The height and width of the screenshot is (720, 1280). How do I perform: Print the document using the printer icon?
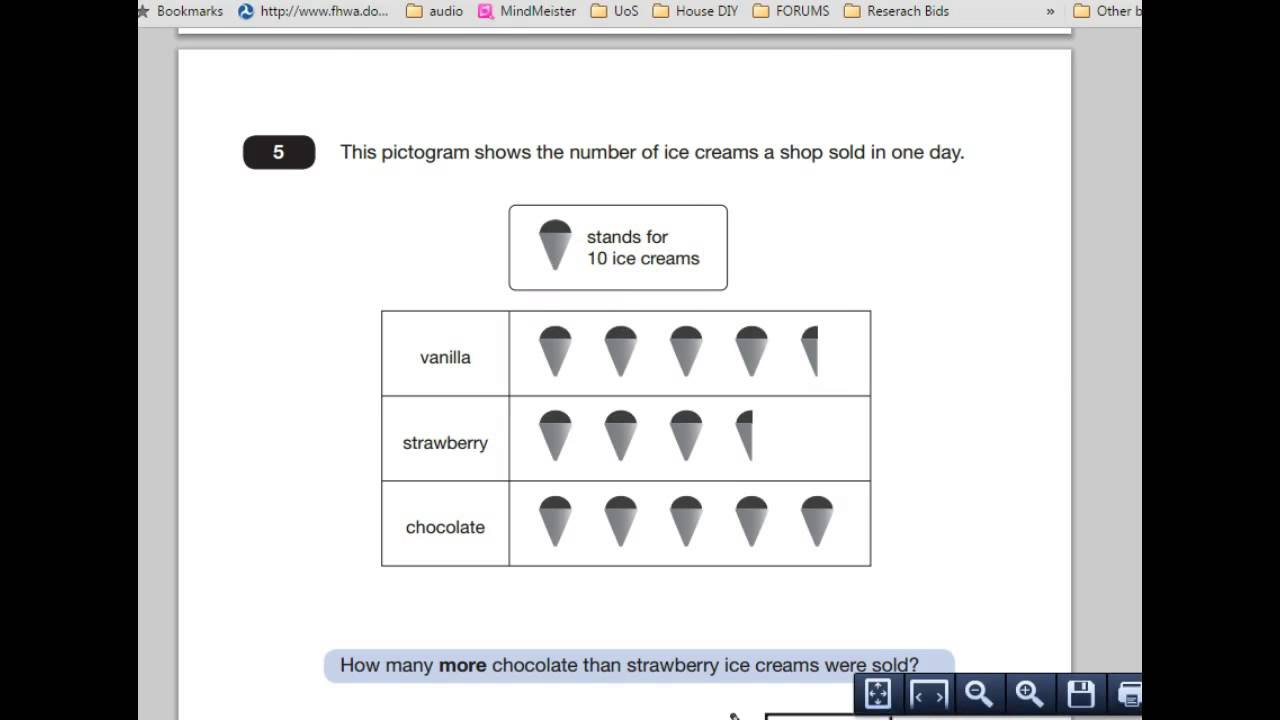[1129, 693]
